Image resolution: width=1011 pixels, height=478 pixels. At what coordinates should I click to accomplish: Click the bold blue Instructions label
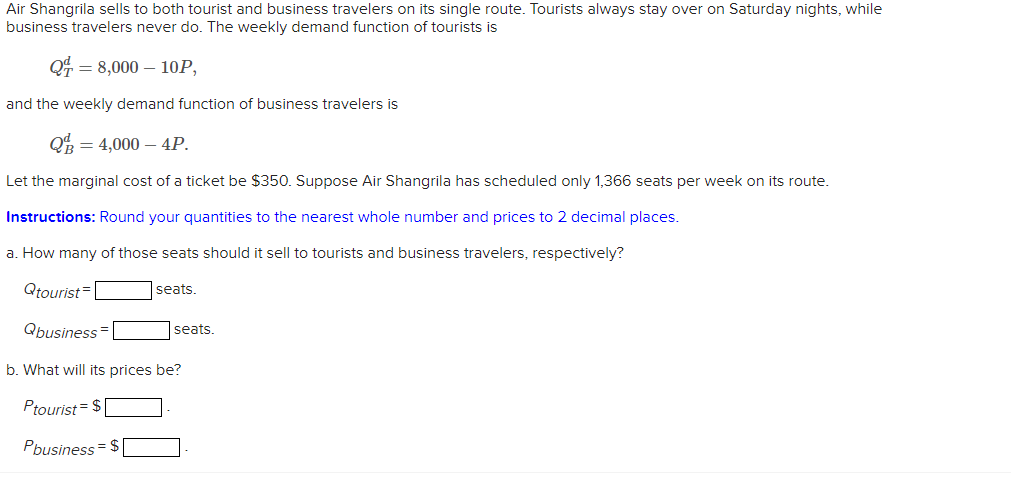tap(51, 217)
